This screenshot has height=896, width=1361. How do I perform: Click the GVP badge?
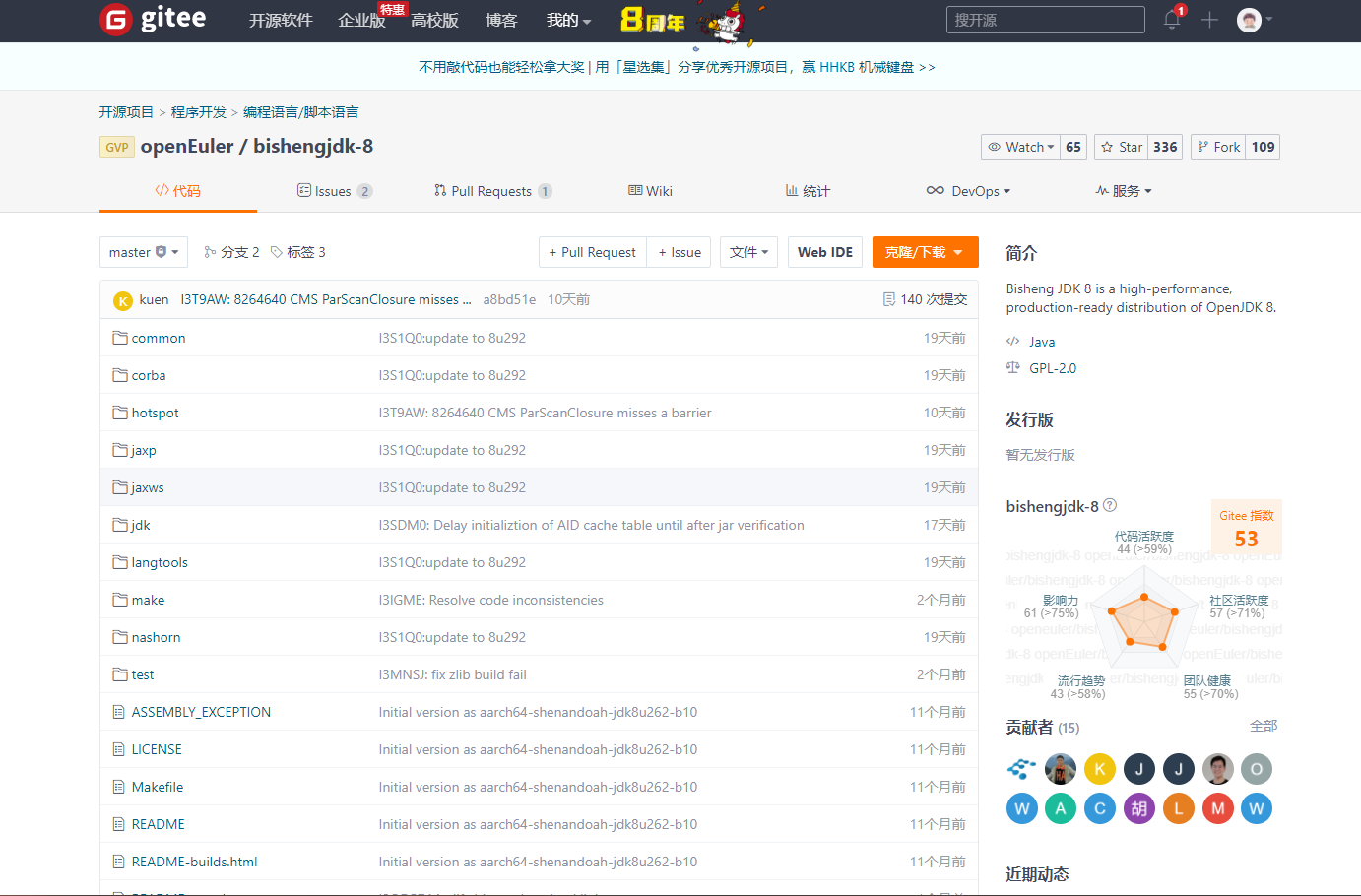(x=117, y=147)
